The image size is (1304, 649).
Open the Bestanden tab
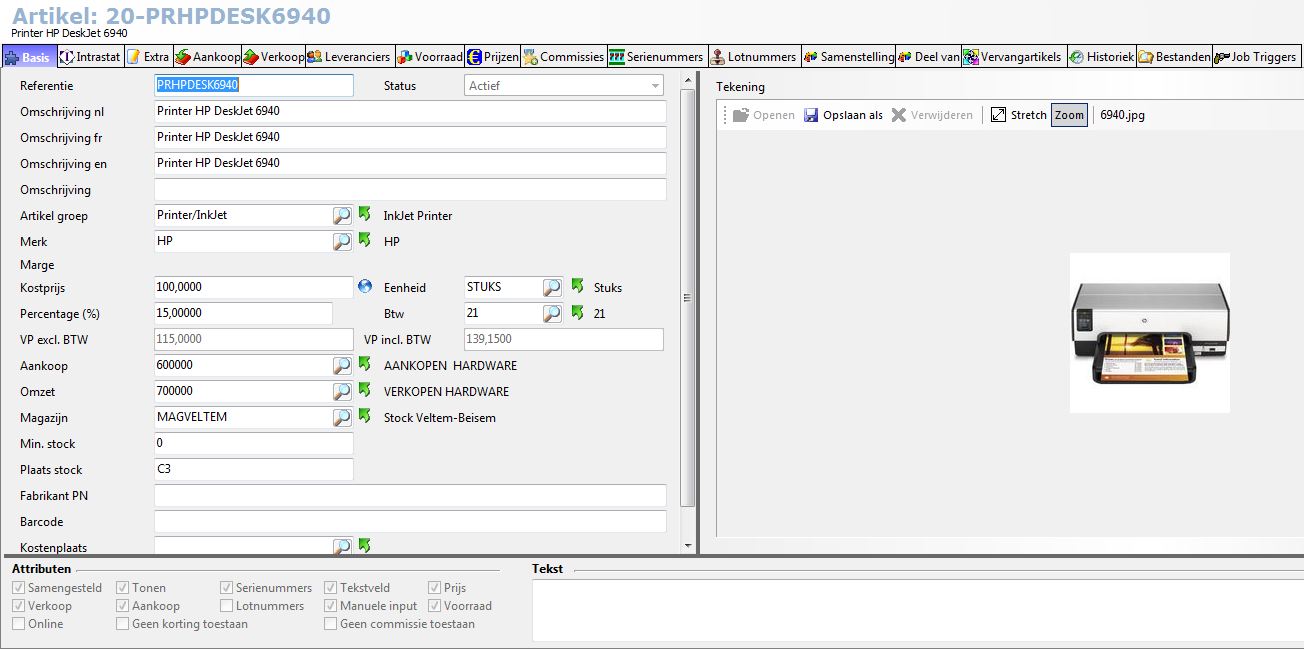pyautogui.click(x=1174, y=57)
